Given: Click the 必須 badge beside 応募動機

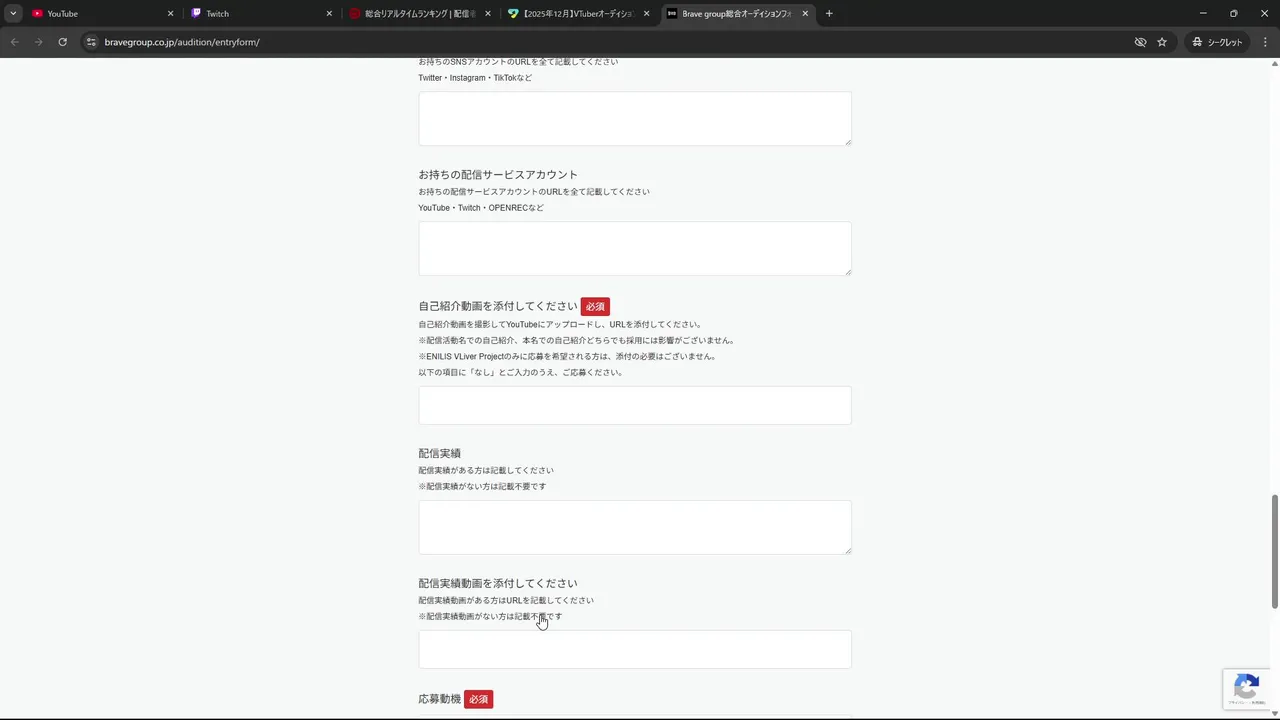Looking at the screenshot, I should point(479,699).
